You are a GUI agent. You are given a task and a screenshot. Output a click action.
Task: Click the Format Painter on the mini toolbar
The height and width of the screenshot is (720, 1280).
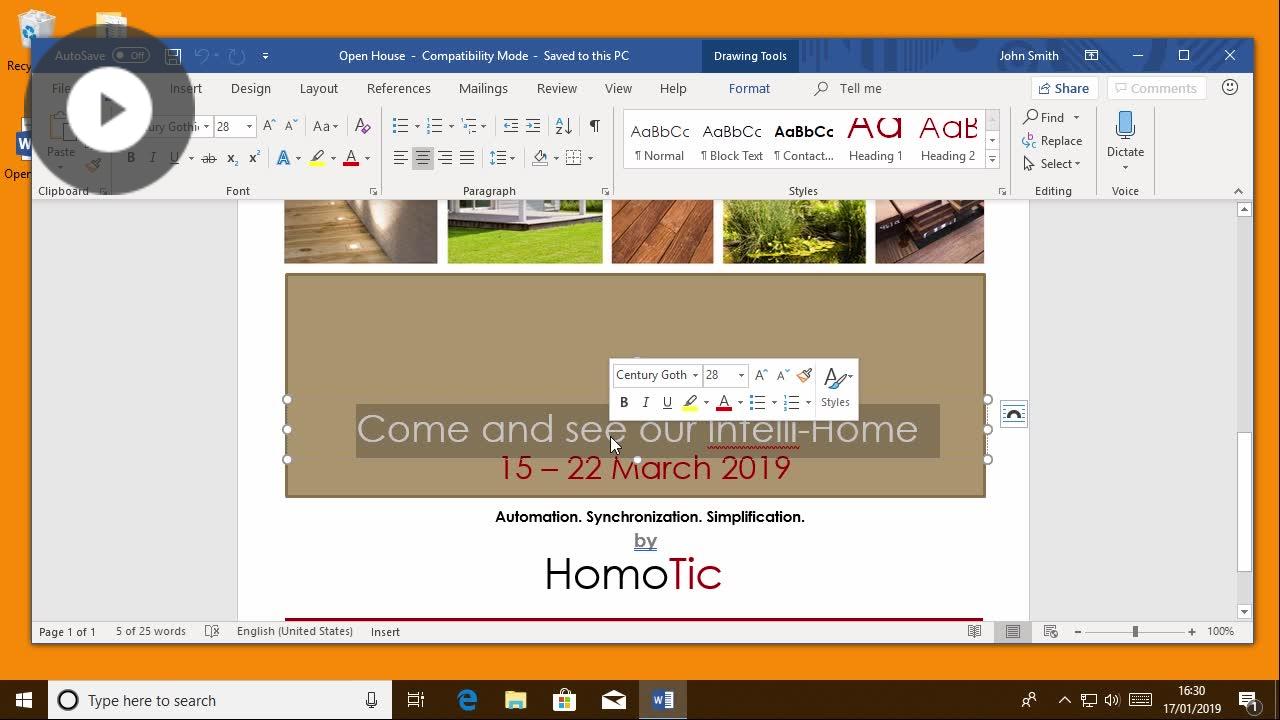click(x=804, y=375)
